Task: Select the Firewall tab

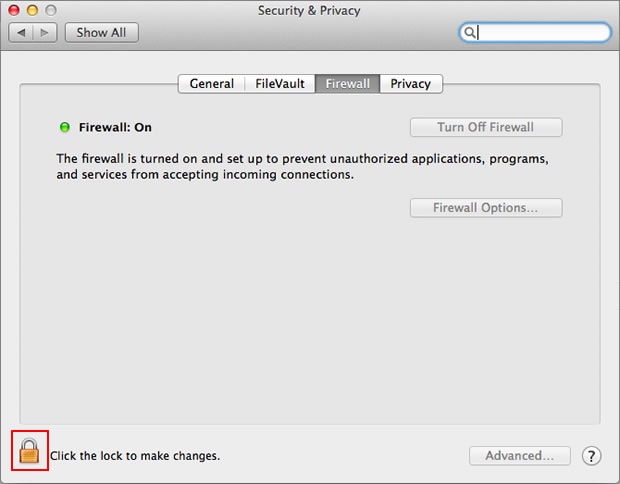Action: [348, 84]
